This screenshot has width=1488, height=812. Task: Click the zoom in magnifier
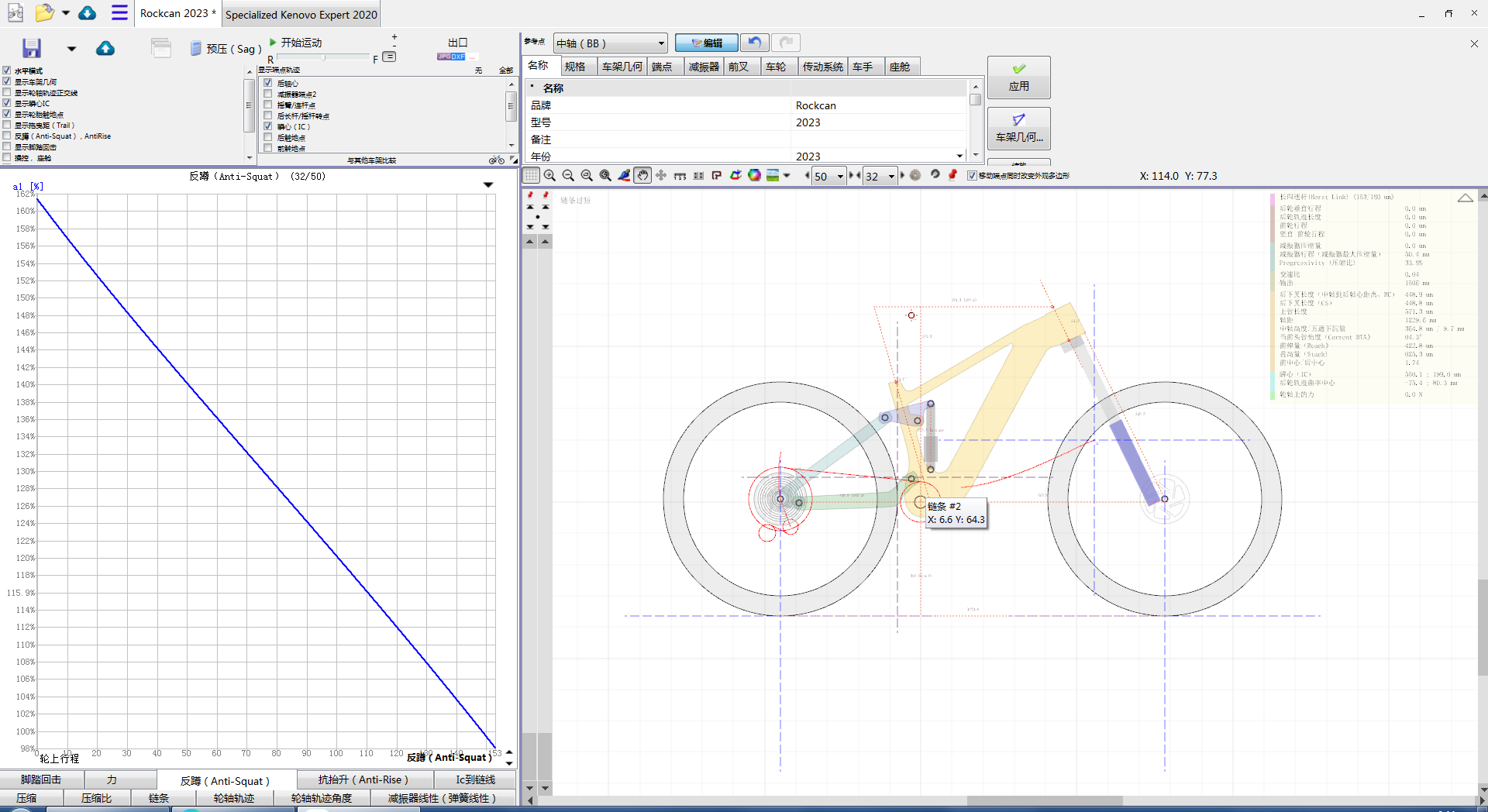(549, 176)
